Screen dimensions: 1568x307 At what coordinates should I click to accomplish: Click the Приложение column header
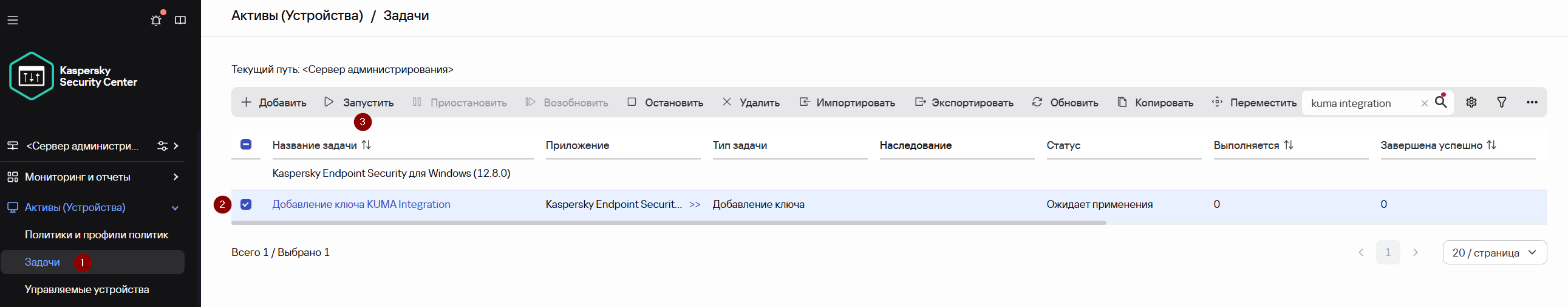click(x=577, y=145)
